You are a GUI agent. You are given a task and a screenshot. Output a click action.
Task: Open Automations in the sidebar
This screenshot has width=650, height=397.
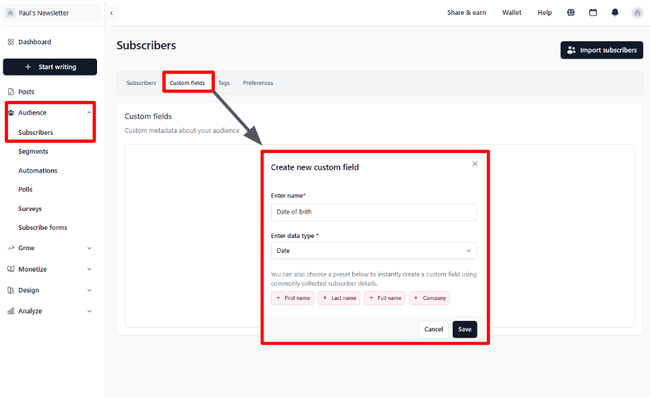(38, 170)
